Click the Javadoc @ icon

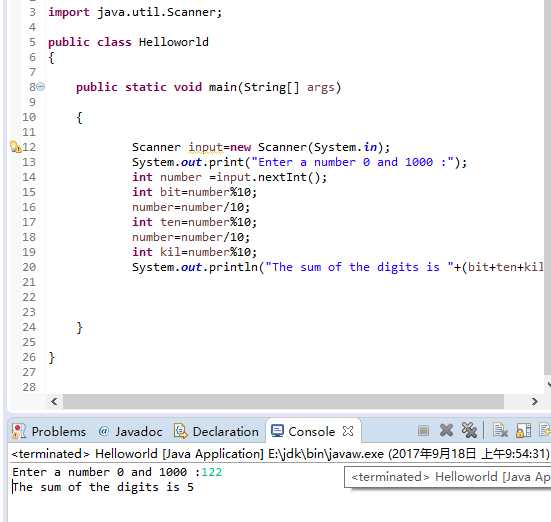click(x=103, y=431)
